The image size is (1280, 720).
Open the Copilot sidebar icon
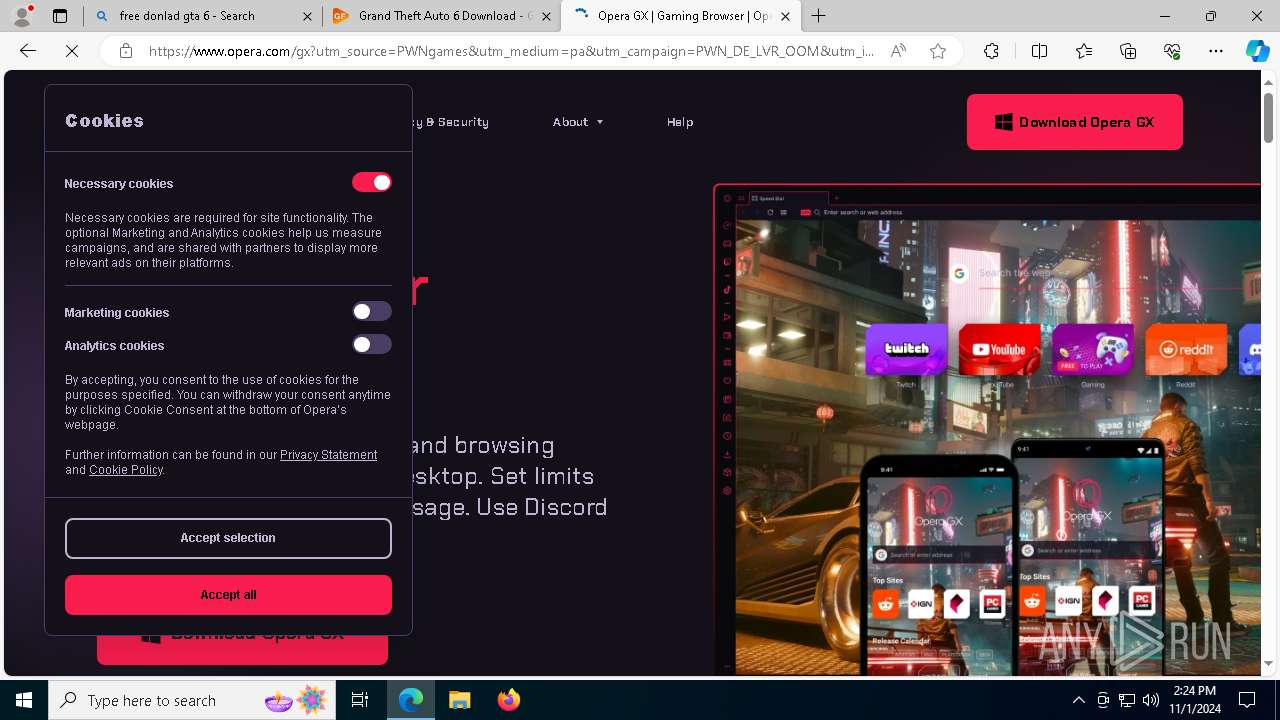pos(1257,51)
